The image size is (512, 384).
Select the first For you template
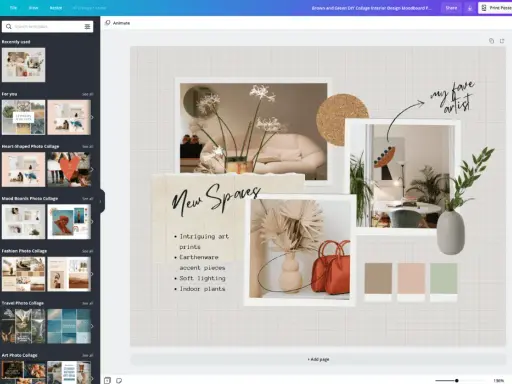[x=24, y=117]
